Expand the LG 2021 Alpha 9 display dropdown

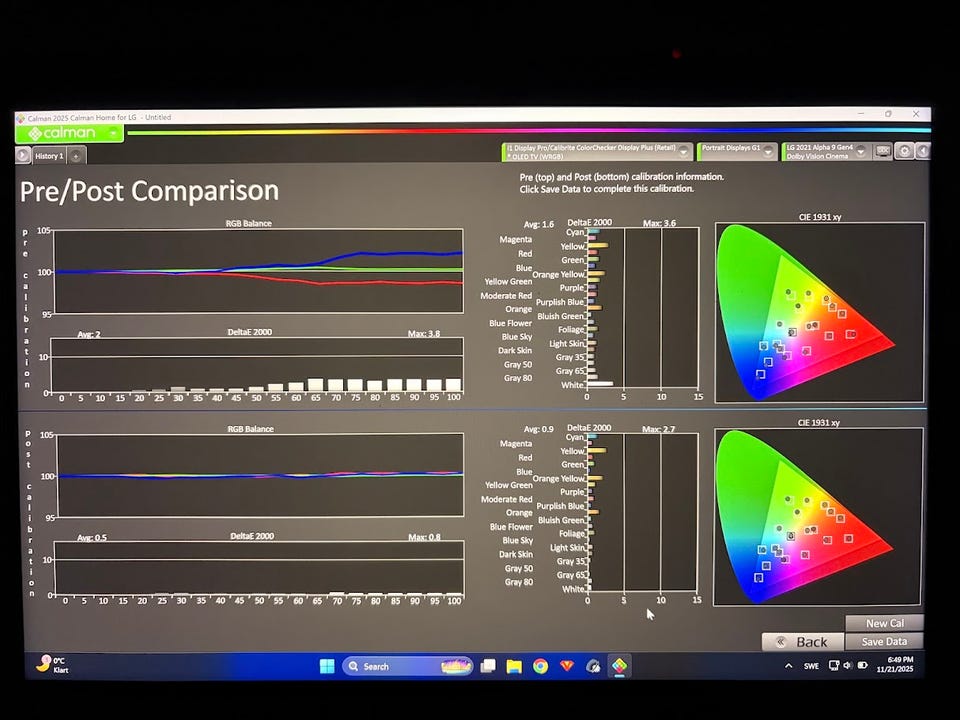[x=861, y=152]
